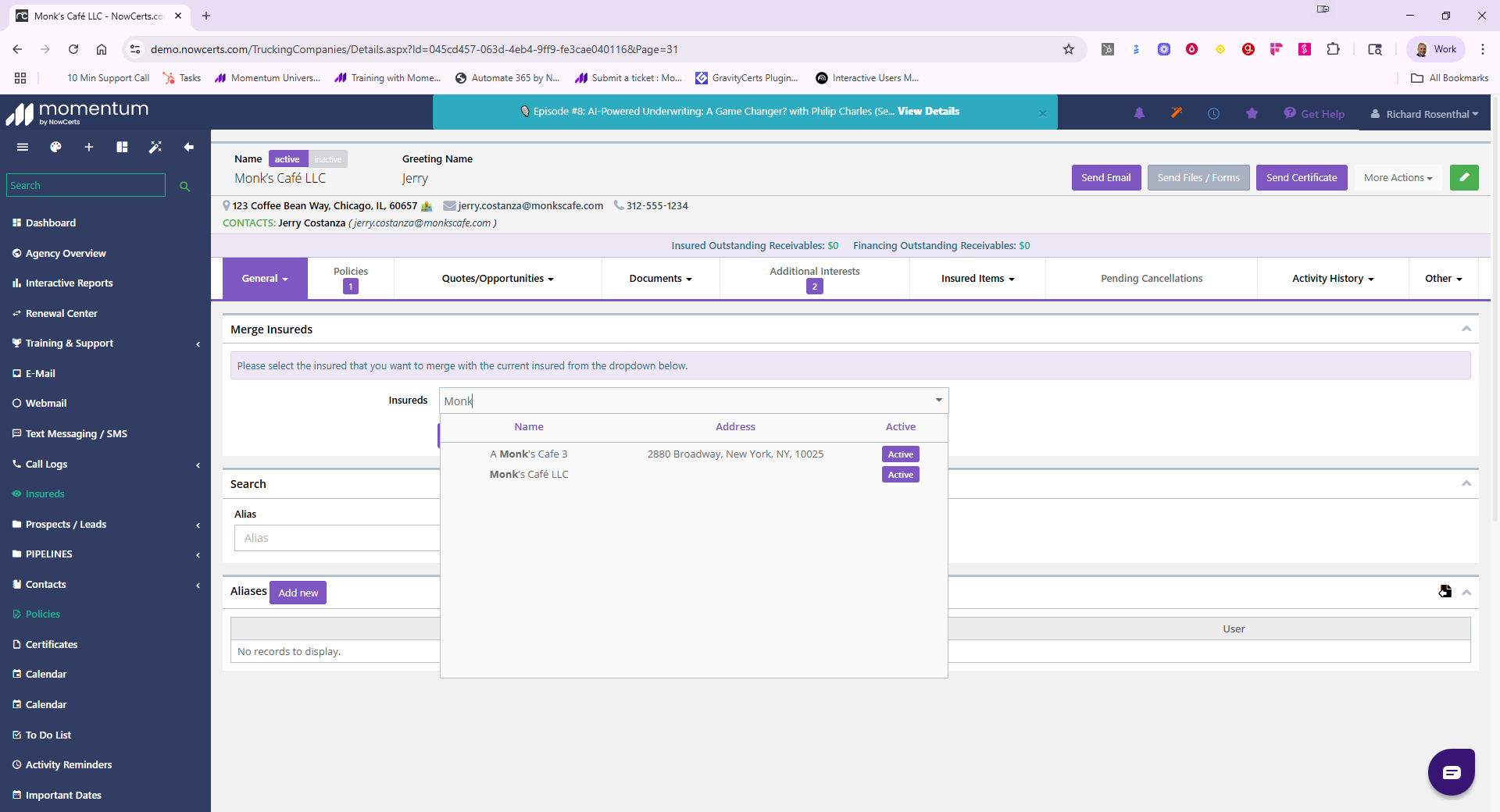
Task: Set insured status to active
Action: click(287, 159)
